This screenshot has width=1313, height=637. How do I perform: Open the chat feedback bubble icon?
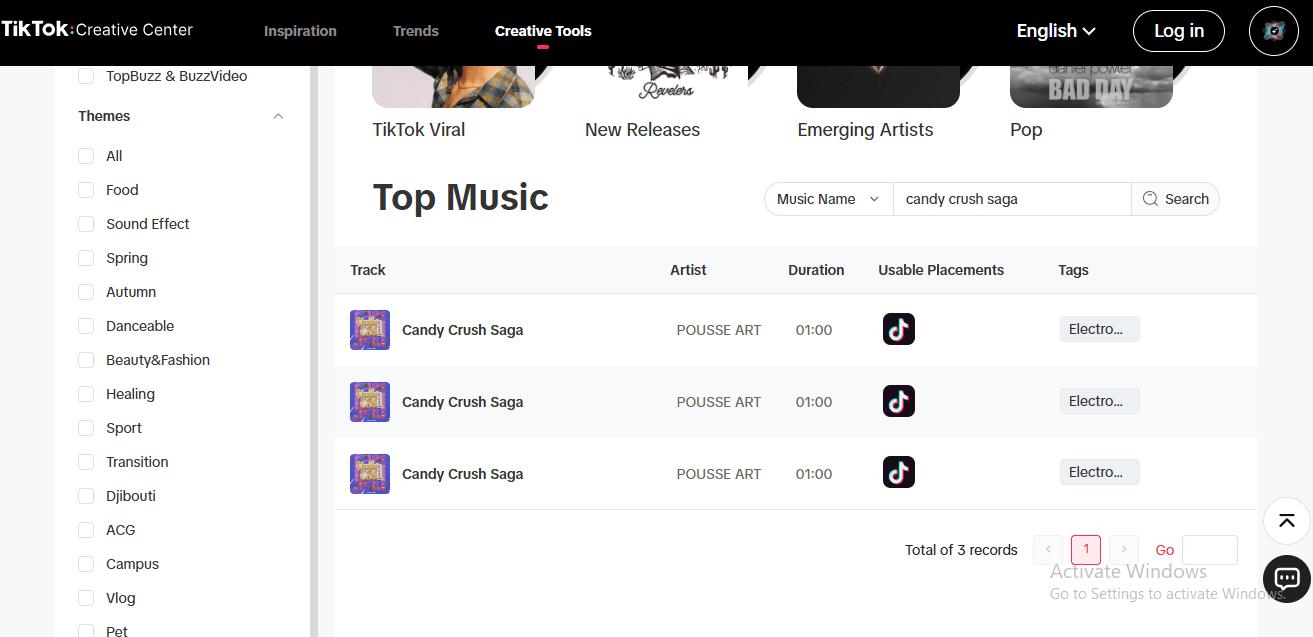(1286, 578)
